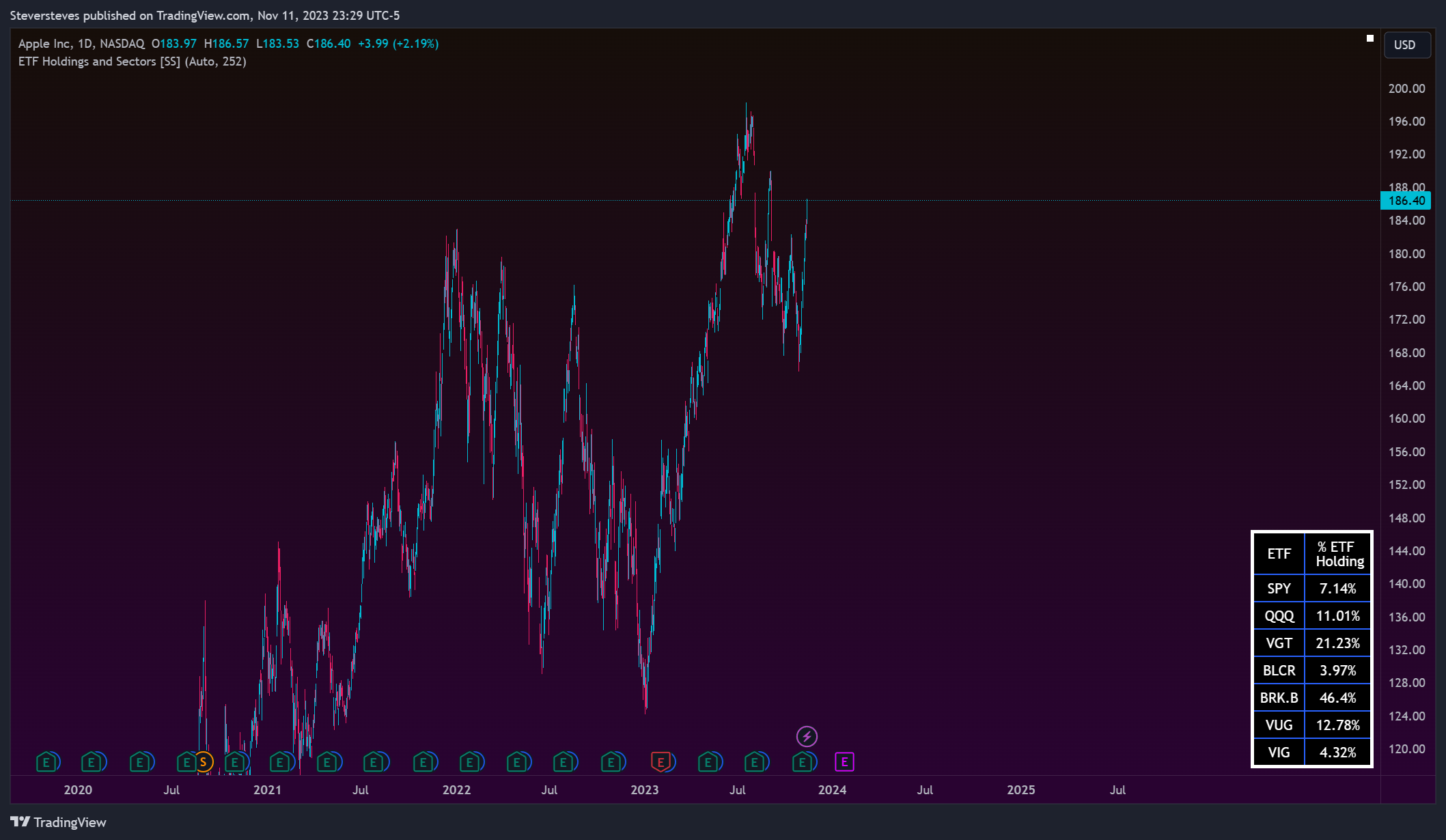Click the 2023 label on time axis
The width and height of the screenshot is (1446, 840).
[x=645, y=790]
